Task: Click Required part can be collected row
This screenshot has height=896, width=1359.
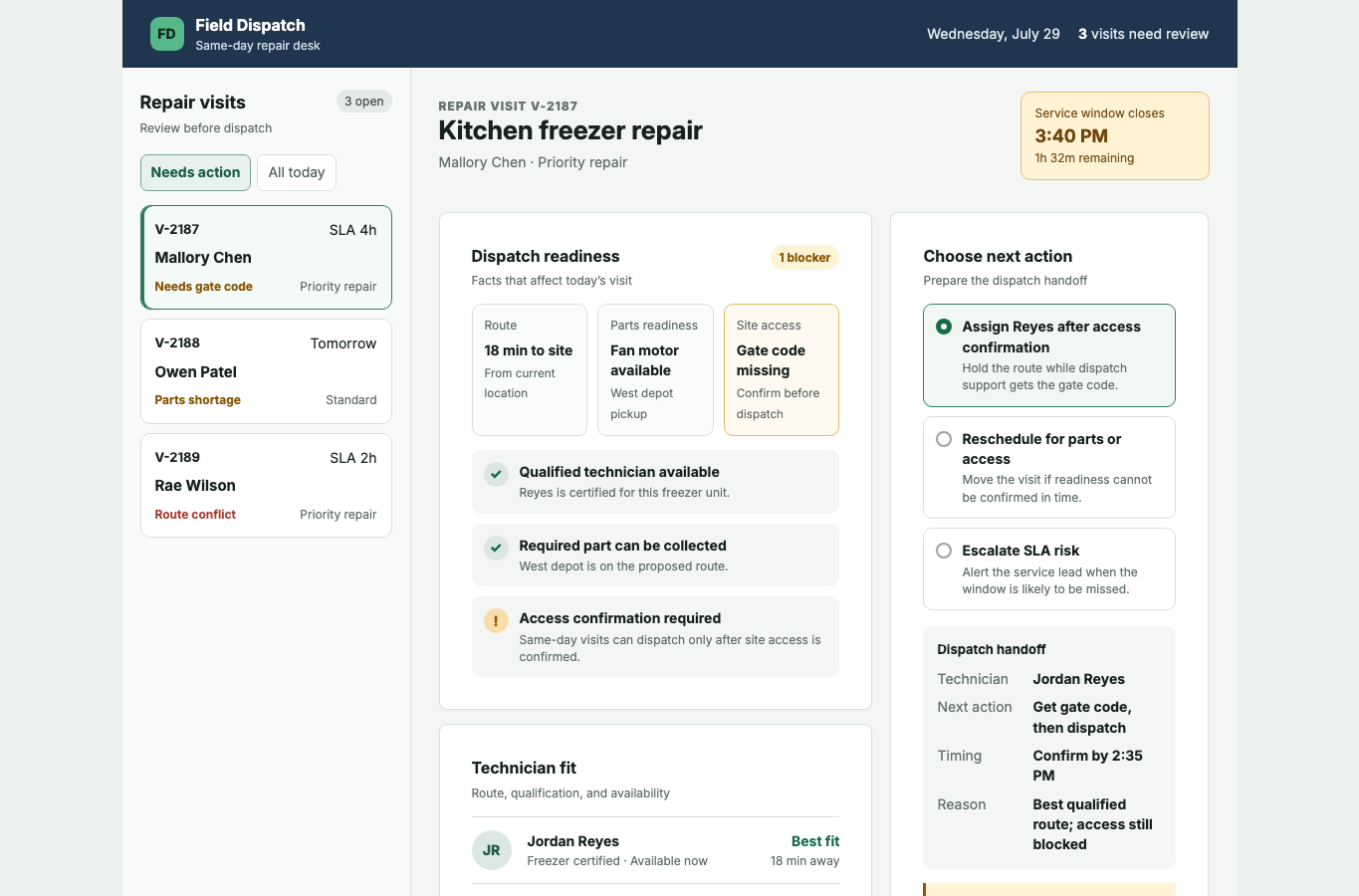Action: [655, 556]
